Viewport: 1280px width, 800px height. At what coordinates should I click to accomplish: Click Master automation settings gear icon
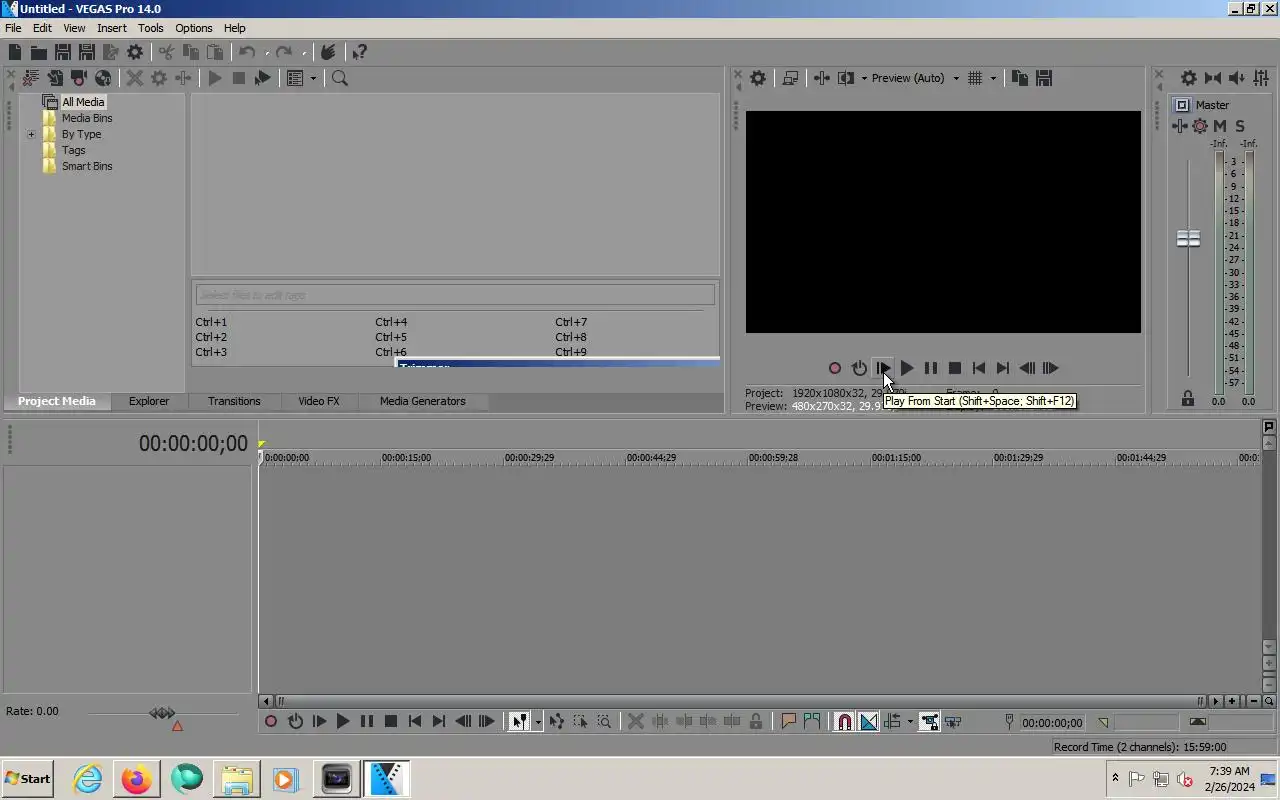(x=1200, y=126)
